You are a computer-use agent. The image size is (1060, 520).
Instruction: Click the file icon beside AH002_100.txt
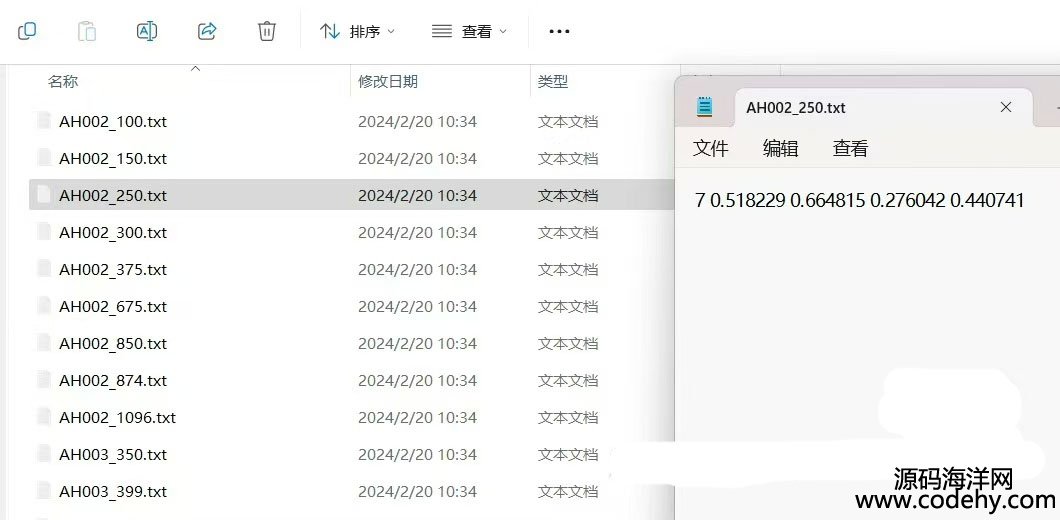click(45, 122)
